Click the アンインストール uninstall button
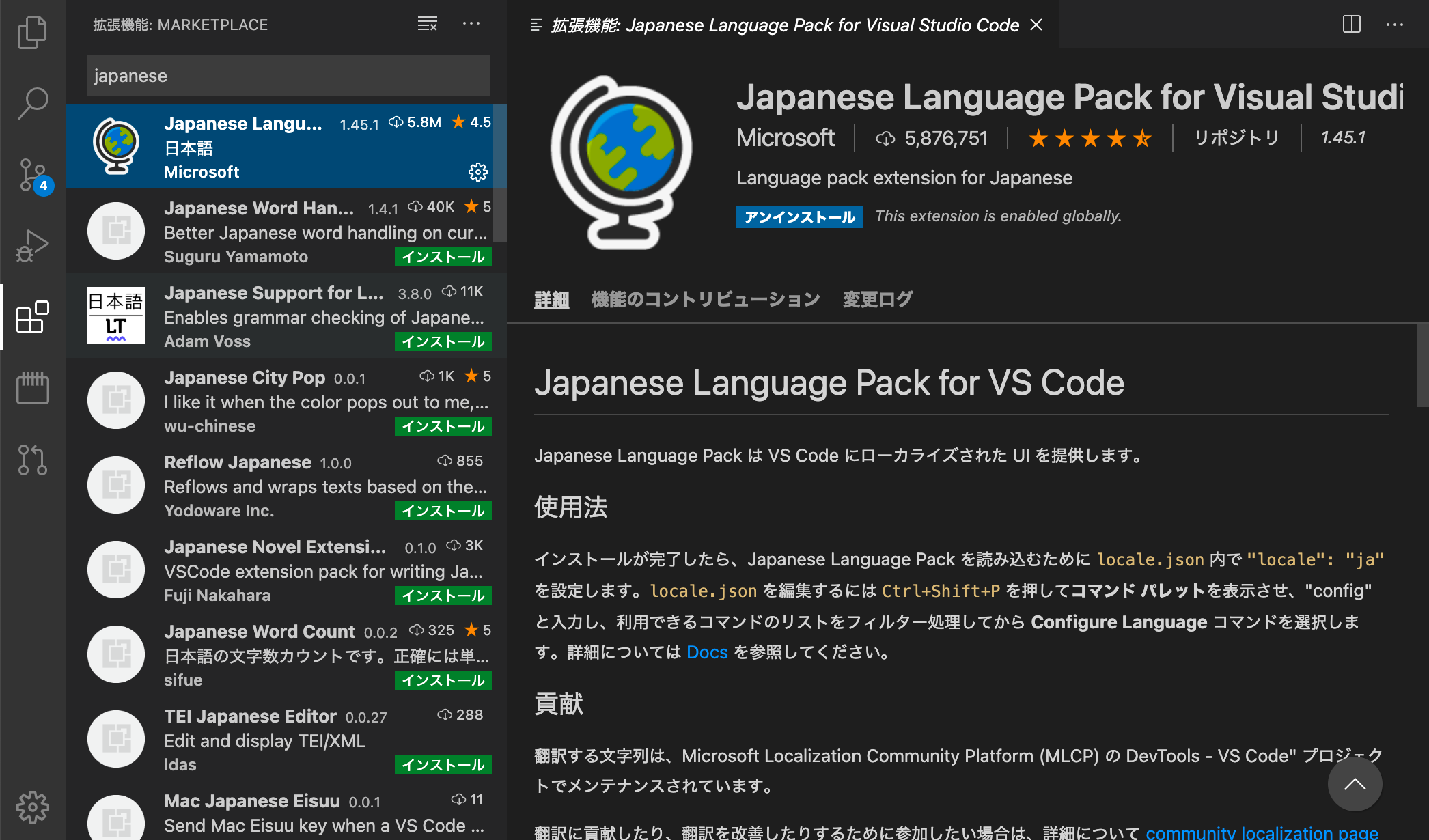 pyautogui.click(x=800, y=217)
